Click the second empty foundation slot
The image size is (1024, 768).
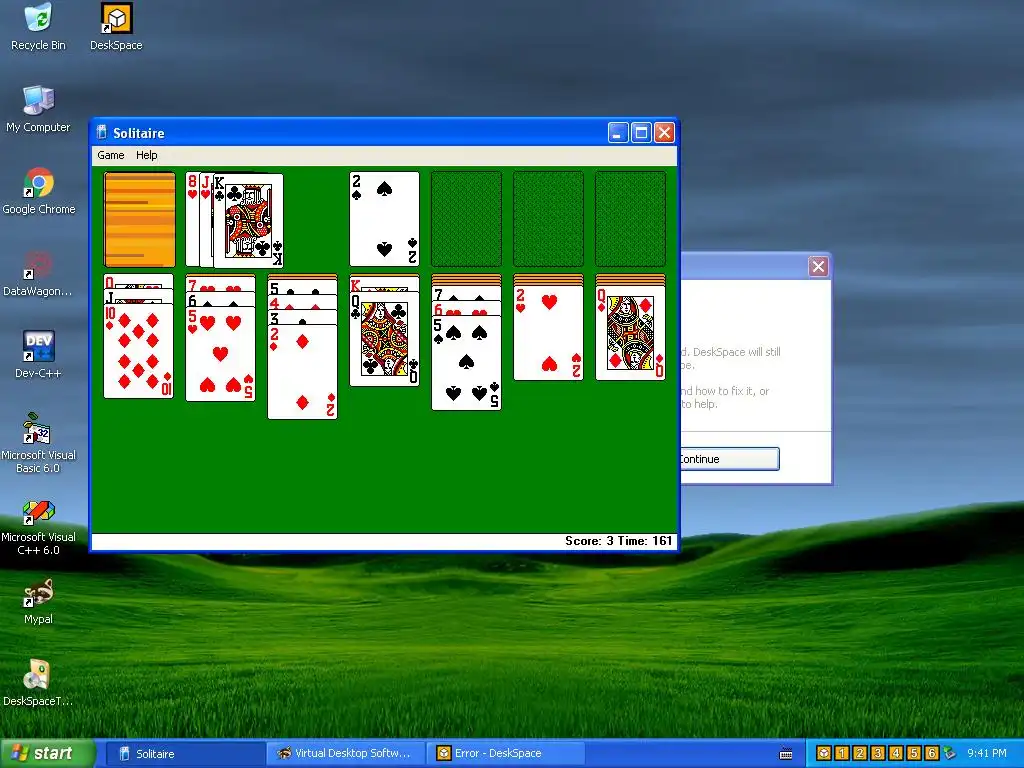(x=466, y=219)
